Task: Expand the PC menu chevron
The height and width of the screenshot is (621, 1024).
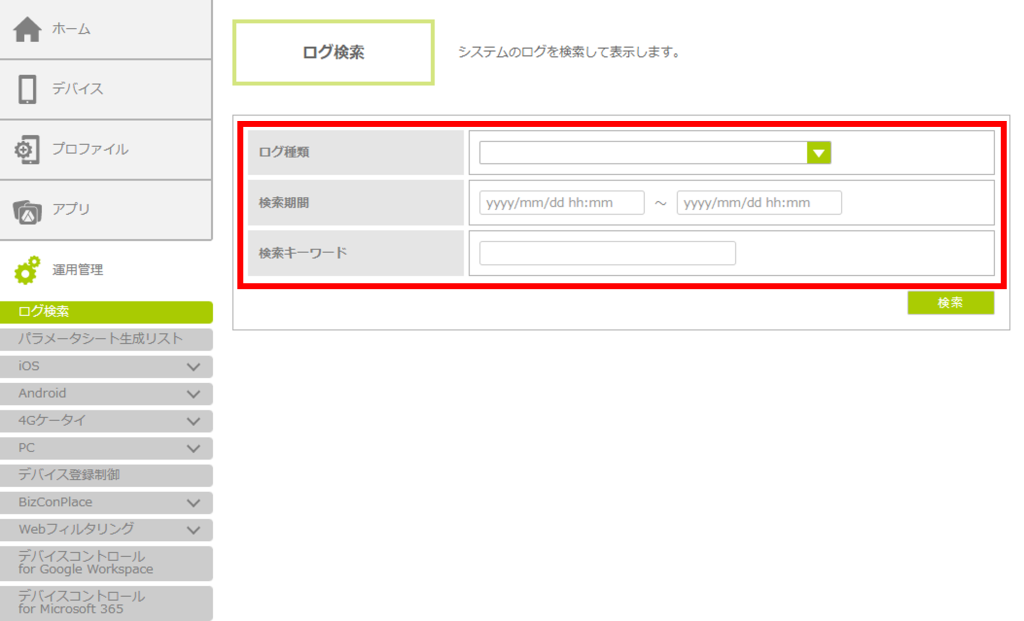Action: click(x=194, y=448)
